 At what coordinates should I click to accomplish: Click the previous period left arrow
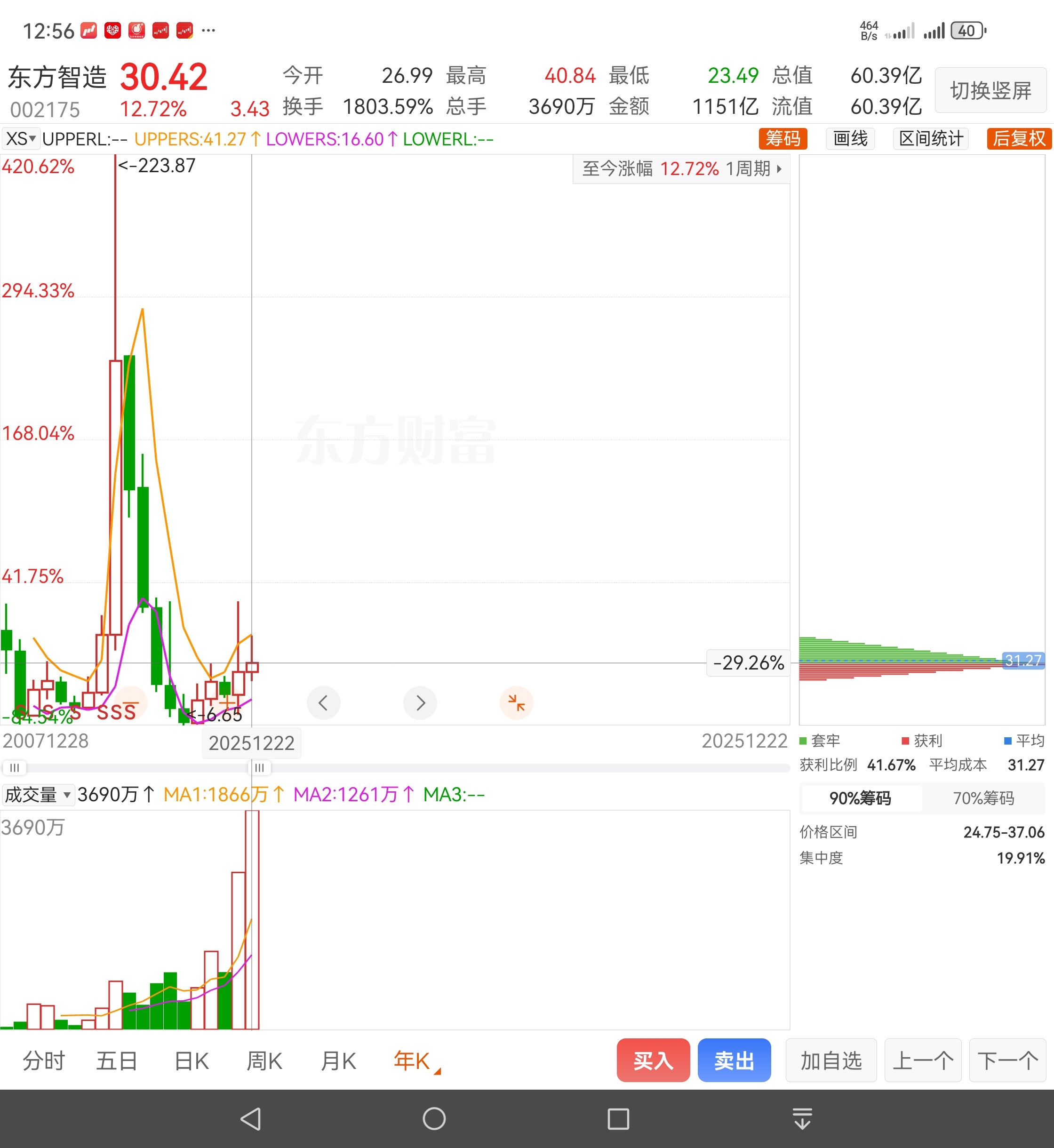tap(323, 702)
